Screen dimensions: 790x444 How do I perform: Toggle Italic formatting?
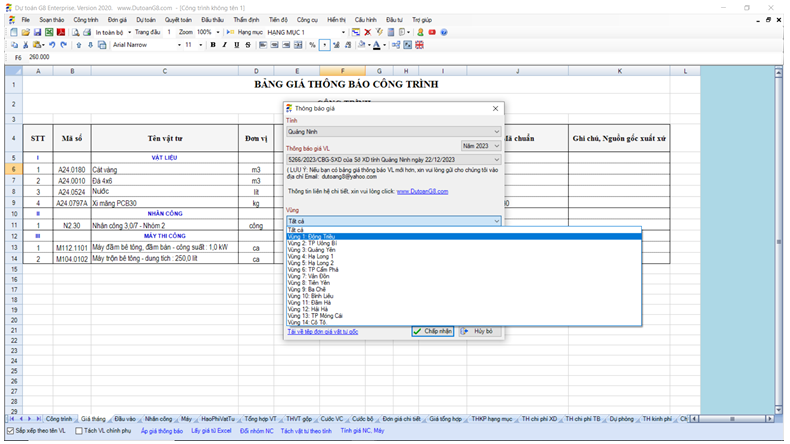pyautogui.click(x=224, y=45)
